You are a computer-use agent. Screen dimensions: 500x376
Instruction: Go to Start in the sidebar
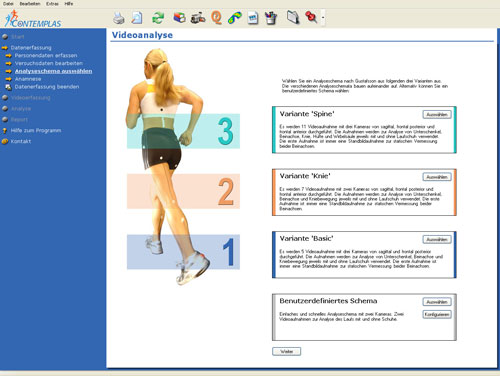click(x=18, y=37)
